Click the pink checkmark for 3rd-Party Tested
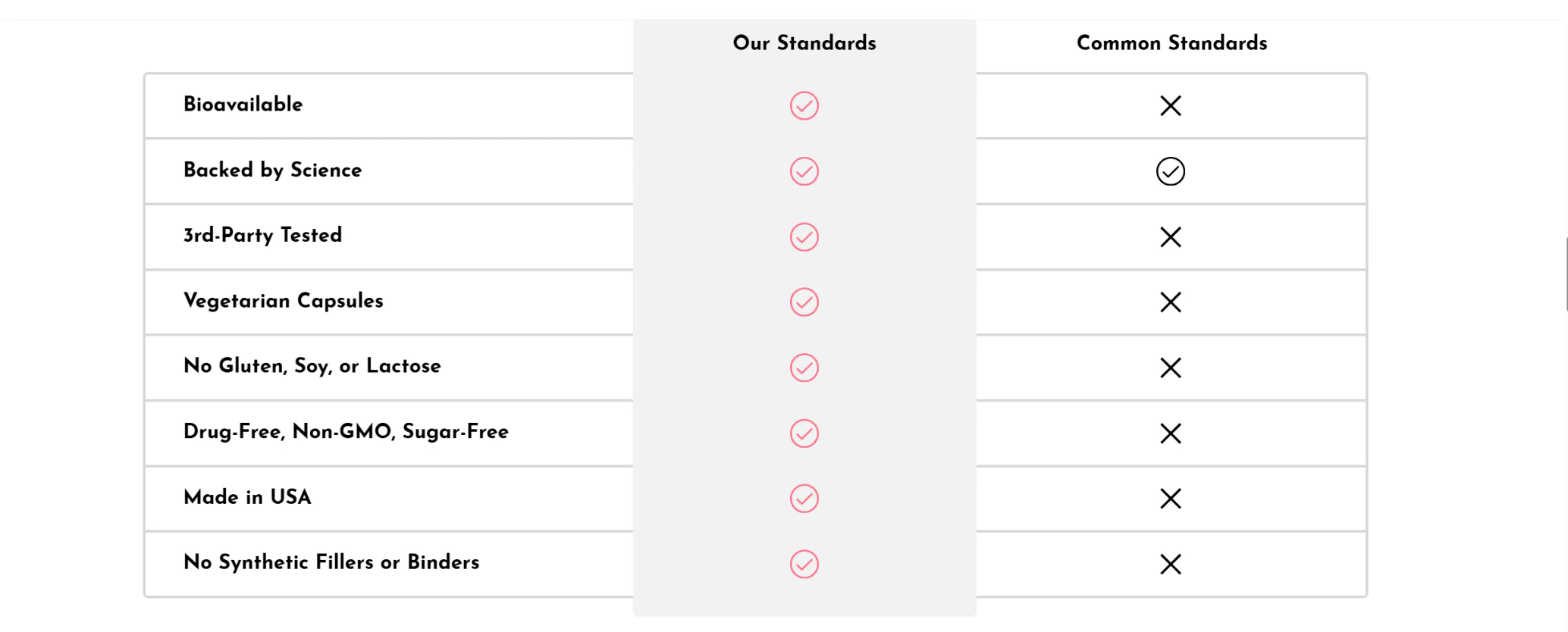Image resolution: width=1568 pixels, height=632 pixels. click(x=804, y=237)
